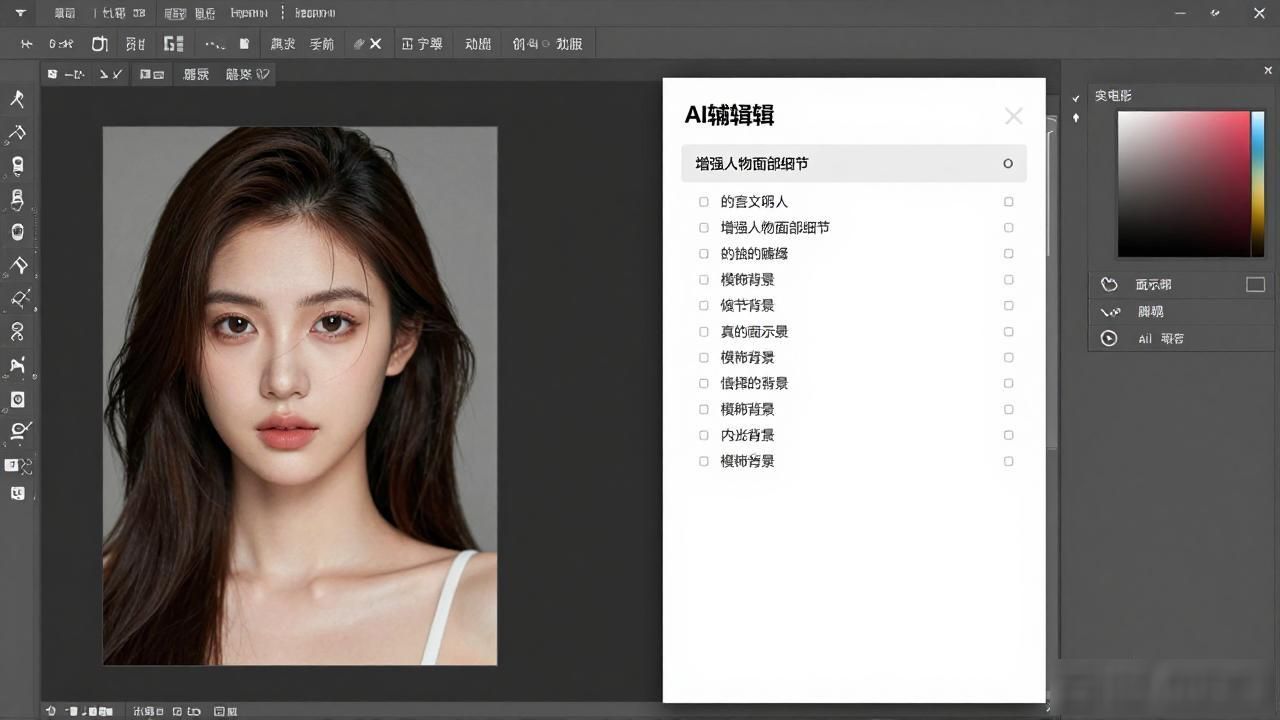
Task: Click the empty outlined rectangle in the palette row
Action: pos(1255,285)
